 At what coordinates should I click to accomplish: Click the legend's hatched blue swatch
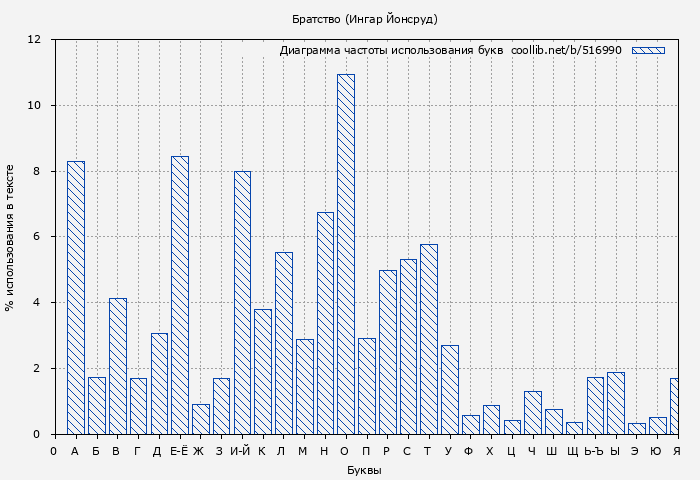[648, 50]
